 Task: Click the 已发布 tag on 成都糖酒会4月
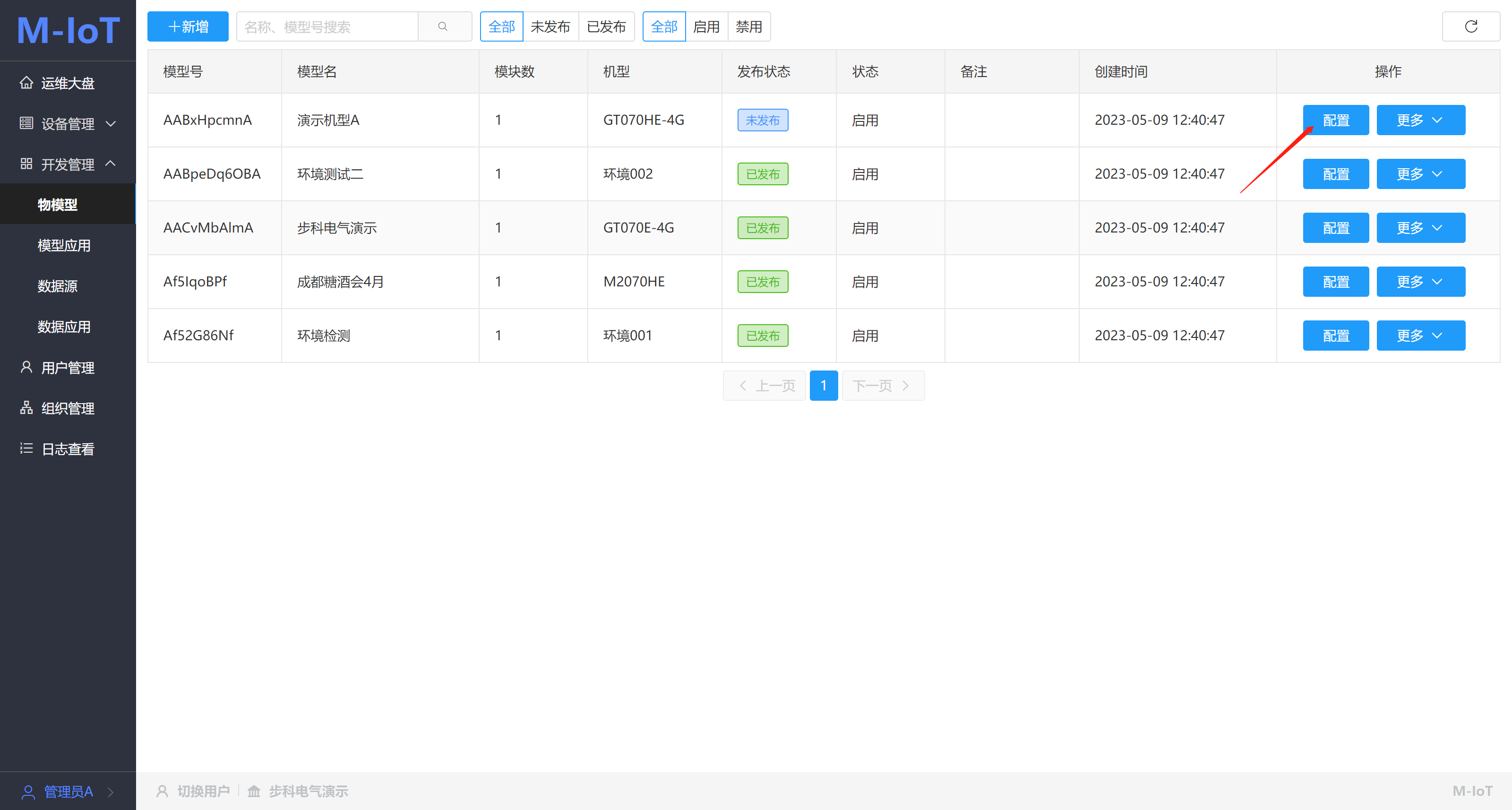click(763, 282)
